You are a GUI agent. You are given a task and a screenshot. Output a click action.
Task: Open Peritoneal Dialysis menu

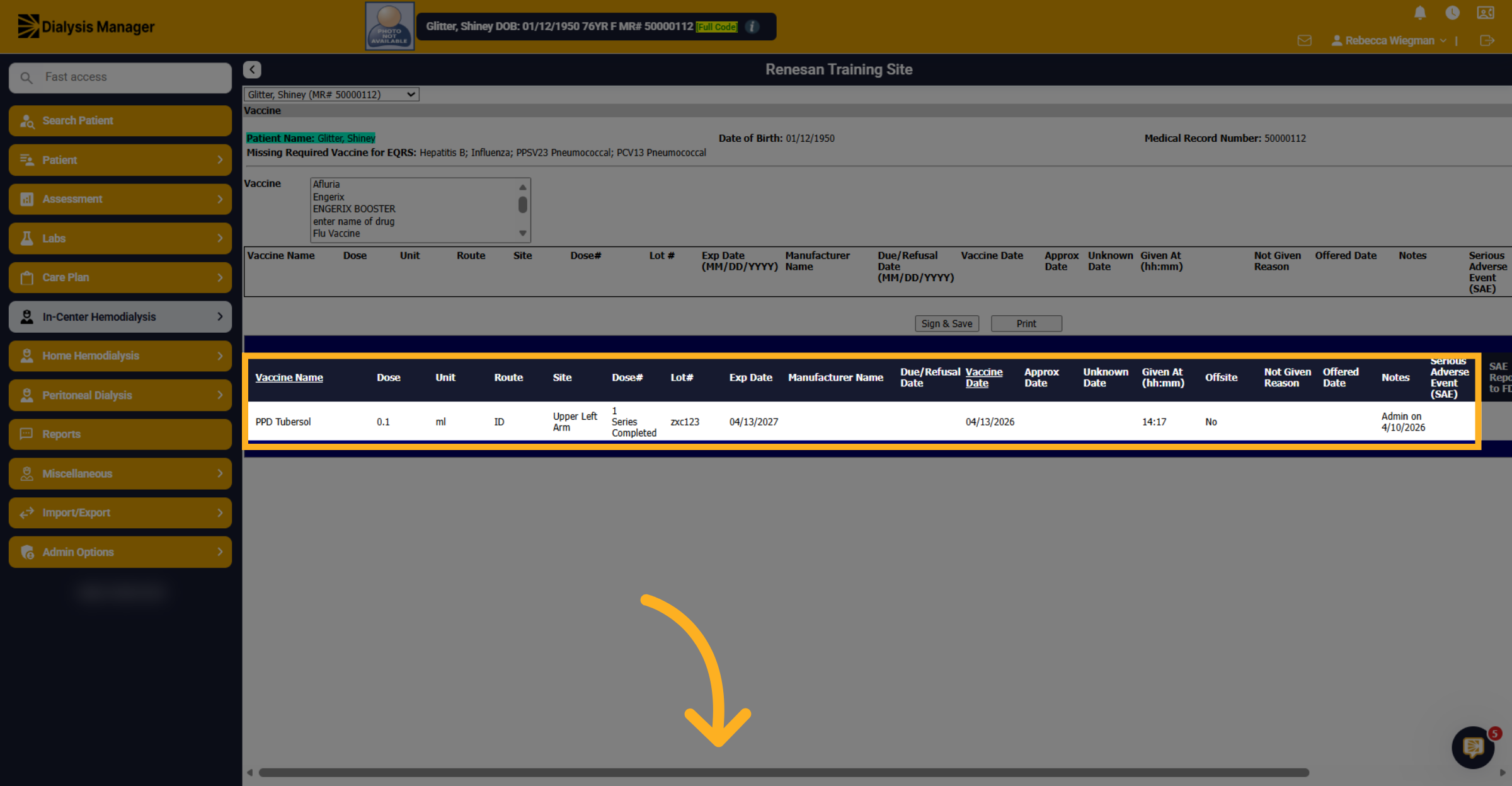coord(120,395)
